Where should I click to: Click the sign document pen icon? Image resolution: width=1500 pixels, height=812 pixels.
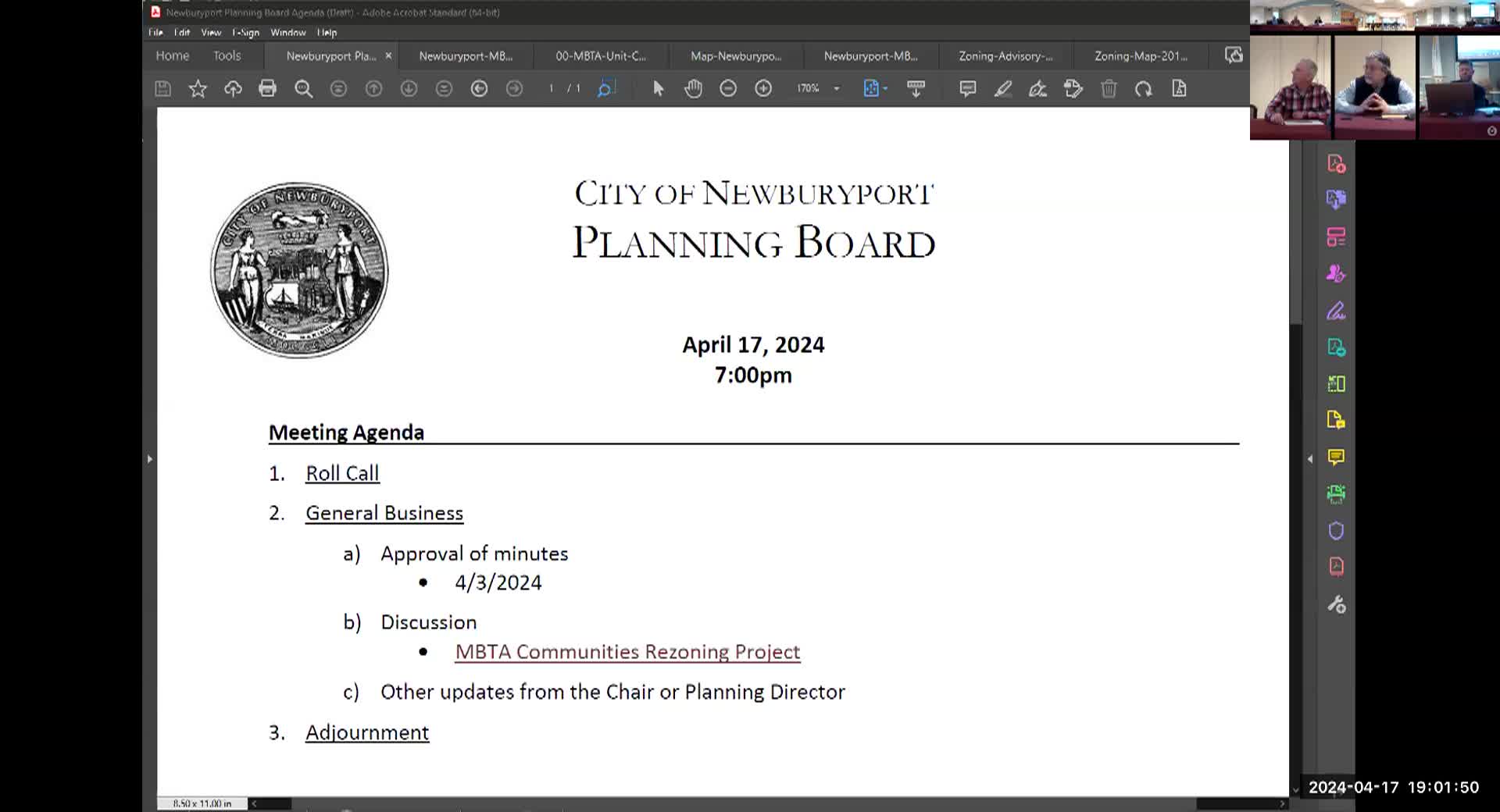1037,89
